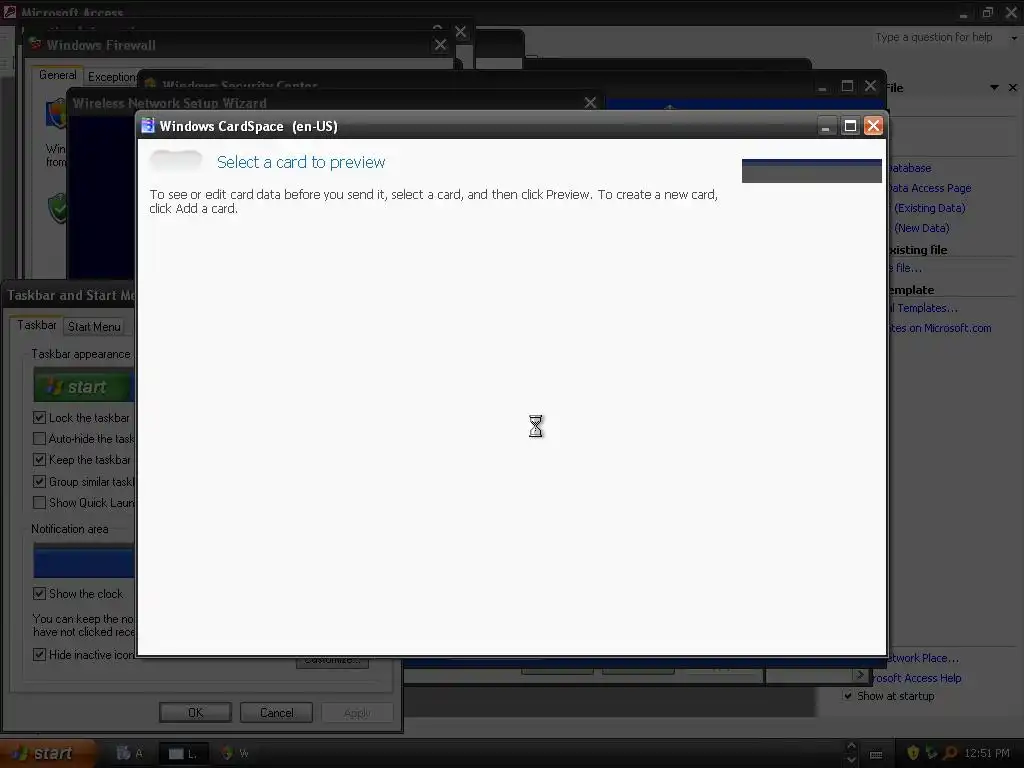Toggle Lock the taskbar checkbox
The width and height of the screenshot is (1024, 768).
pyautogui.click(x=39, y=418)
